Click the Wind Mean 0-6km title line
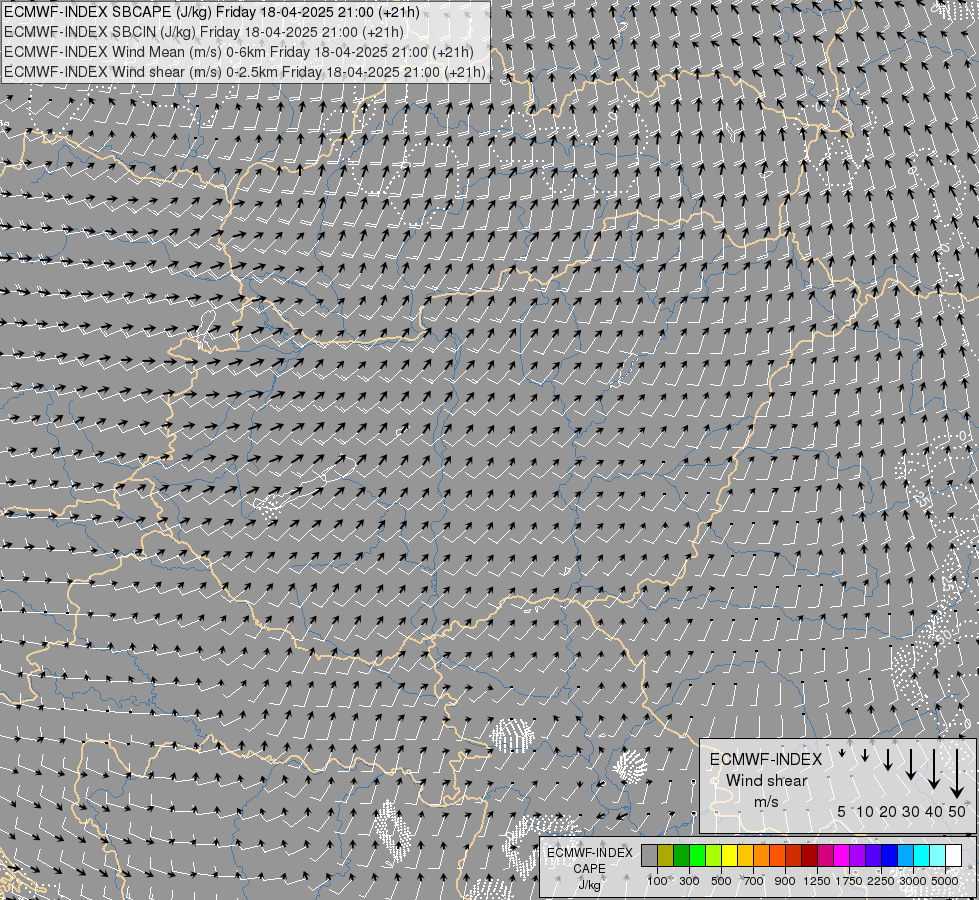 coord(239,52)
